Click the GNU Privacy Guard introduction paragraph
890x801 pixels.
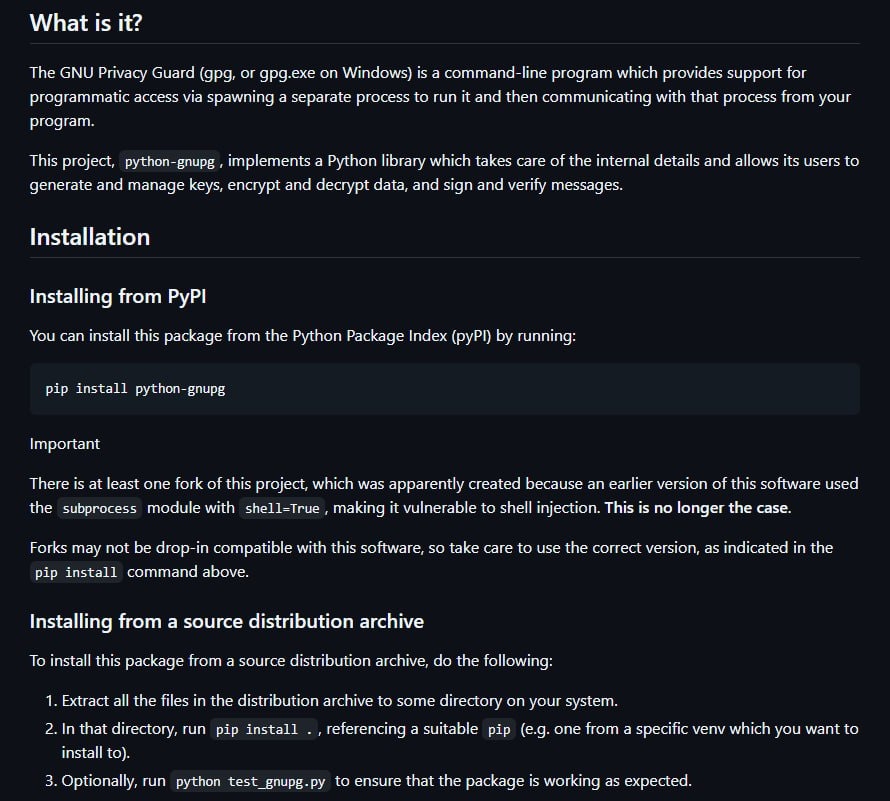(440, 96)
